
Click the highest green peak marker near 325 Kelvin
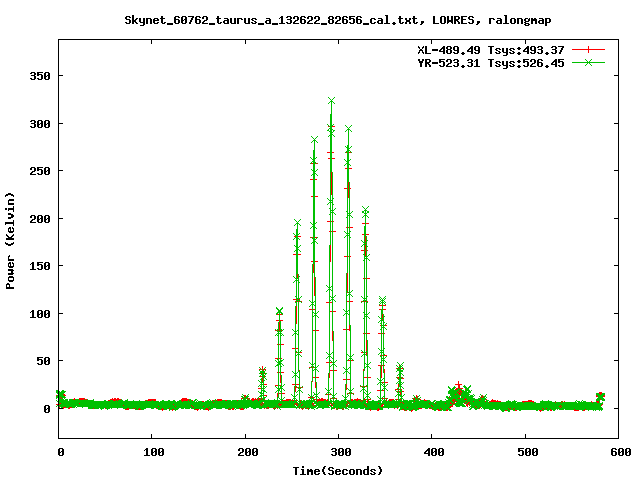(x=331, y=101)
